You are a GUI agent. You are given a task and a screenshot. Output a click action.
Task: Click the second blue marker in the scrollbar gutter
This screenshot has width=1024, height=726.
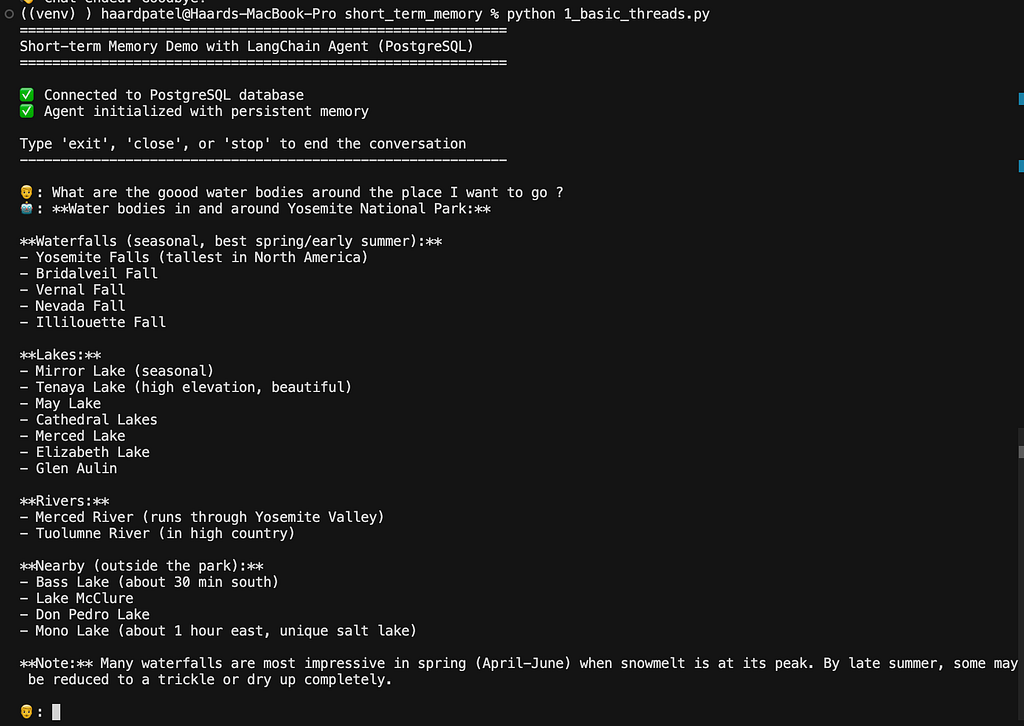coord(1021,166)
